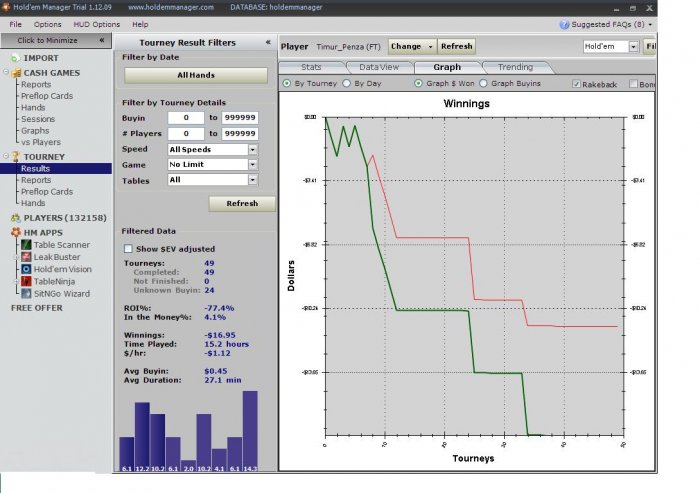The height and width of the screenshot is (493, 700).
Task: Switch to the Trending tab
Action: pyautogui.click(x=515, y=66)
